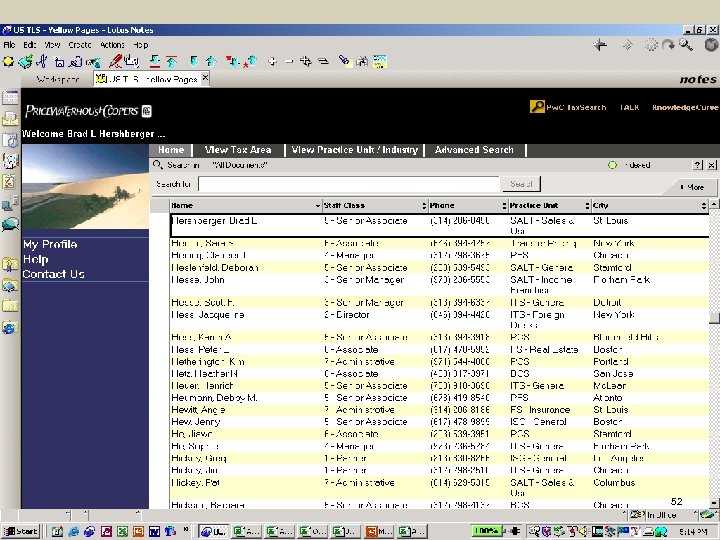Click the back navigation arrow in toolbar

(x=601, y=44)
